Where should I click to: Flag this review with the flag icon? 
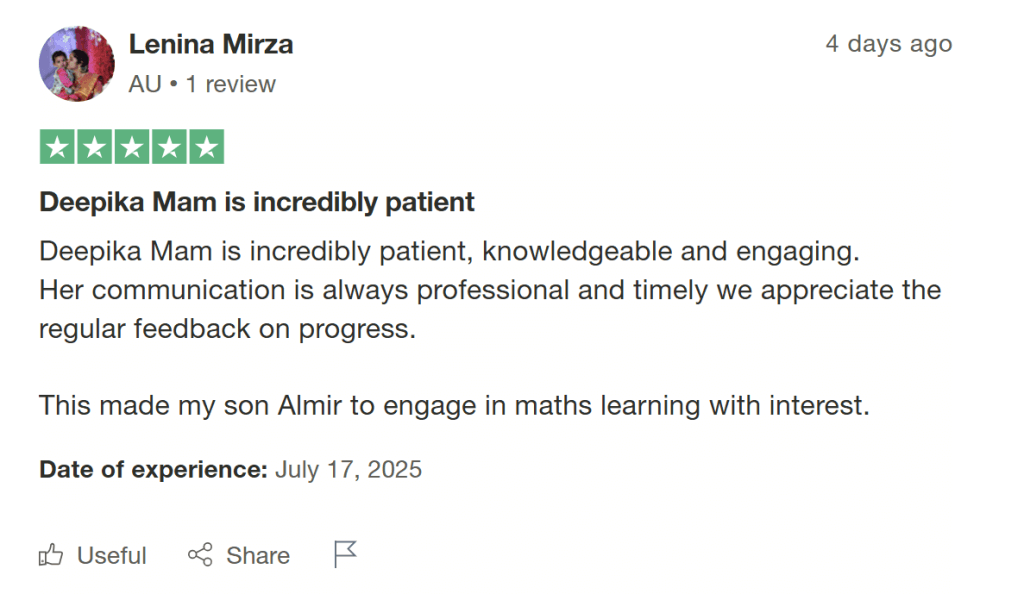[x=345, y=554]
